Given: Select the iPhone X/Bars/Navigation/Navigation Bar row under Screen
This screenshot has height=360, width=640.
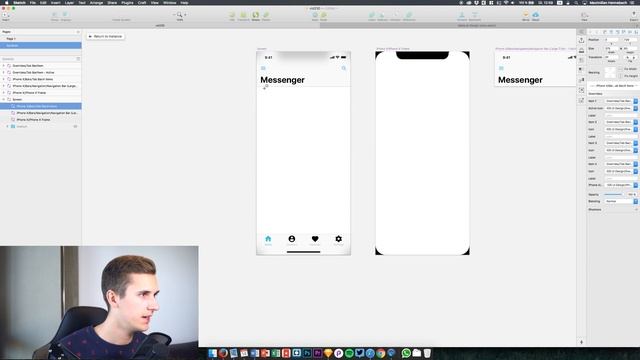Looking at the screenshot, I should [x=41, y=113].
